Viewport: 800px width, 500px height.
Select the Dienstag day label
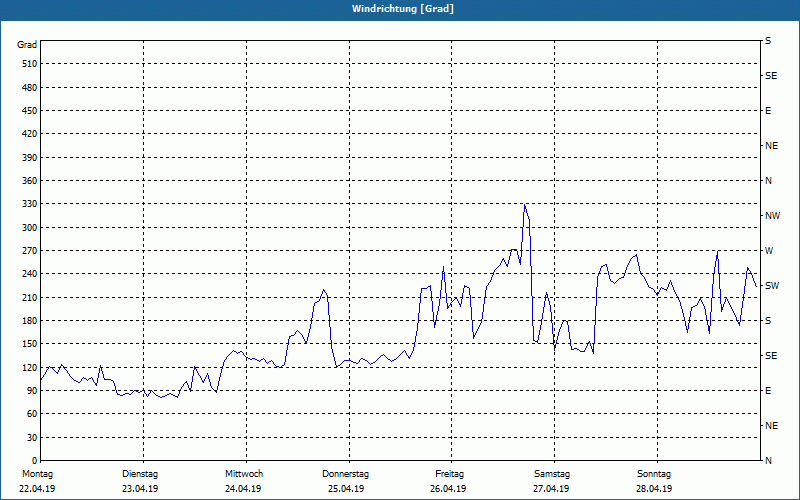(140, 474)
